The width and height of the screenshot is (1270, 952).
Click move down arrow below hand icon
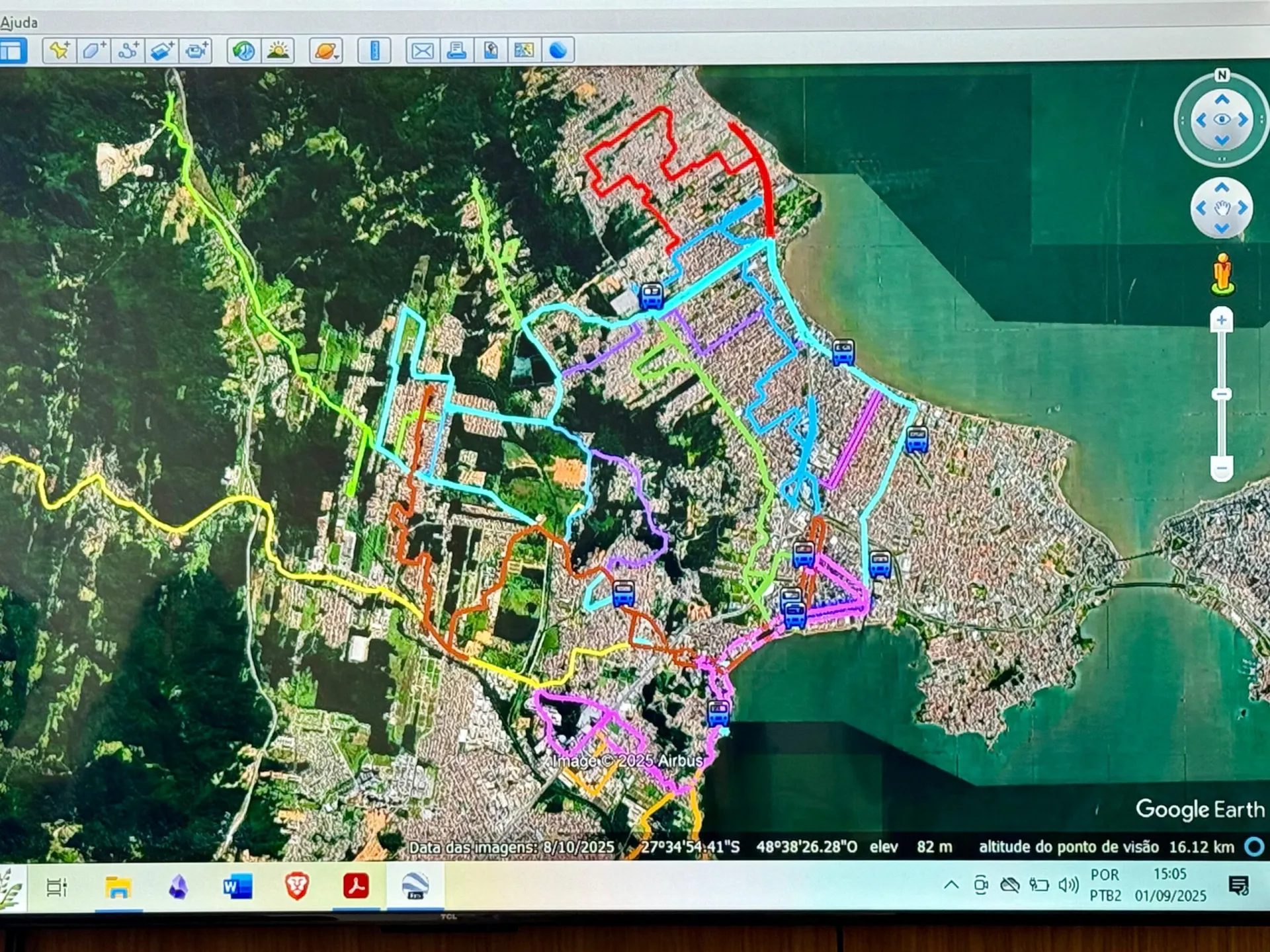pyautogui.click(x=1222, y=229)
